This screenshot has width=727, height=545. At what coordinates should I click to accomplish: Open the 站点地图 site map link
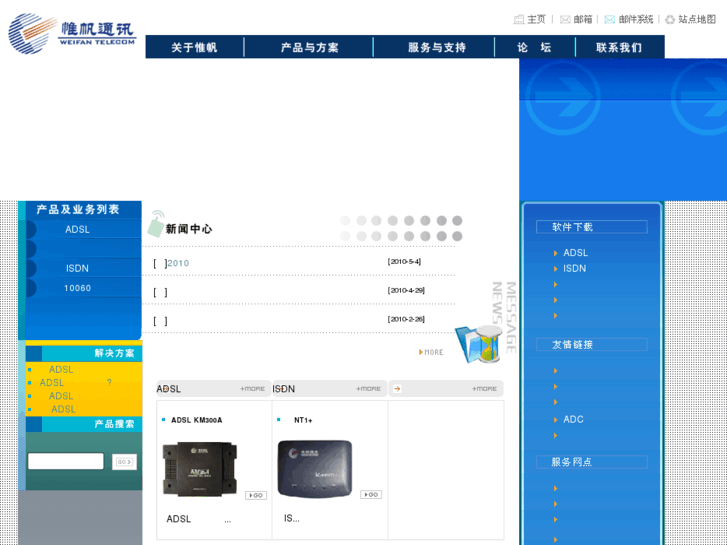click(697, 19)
